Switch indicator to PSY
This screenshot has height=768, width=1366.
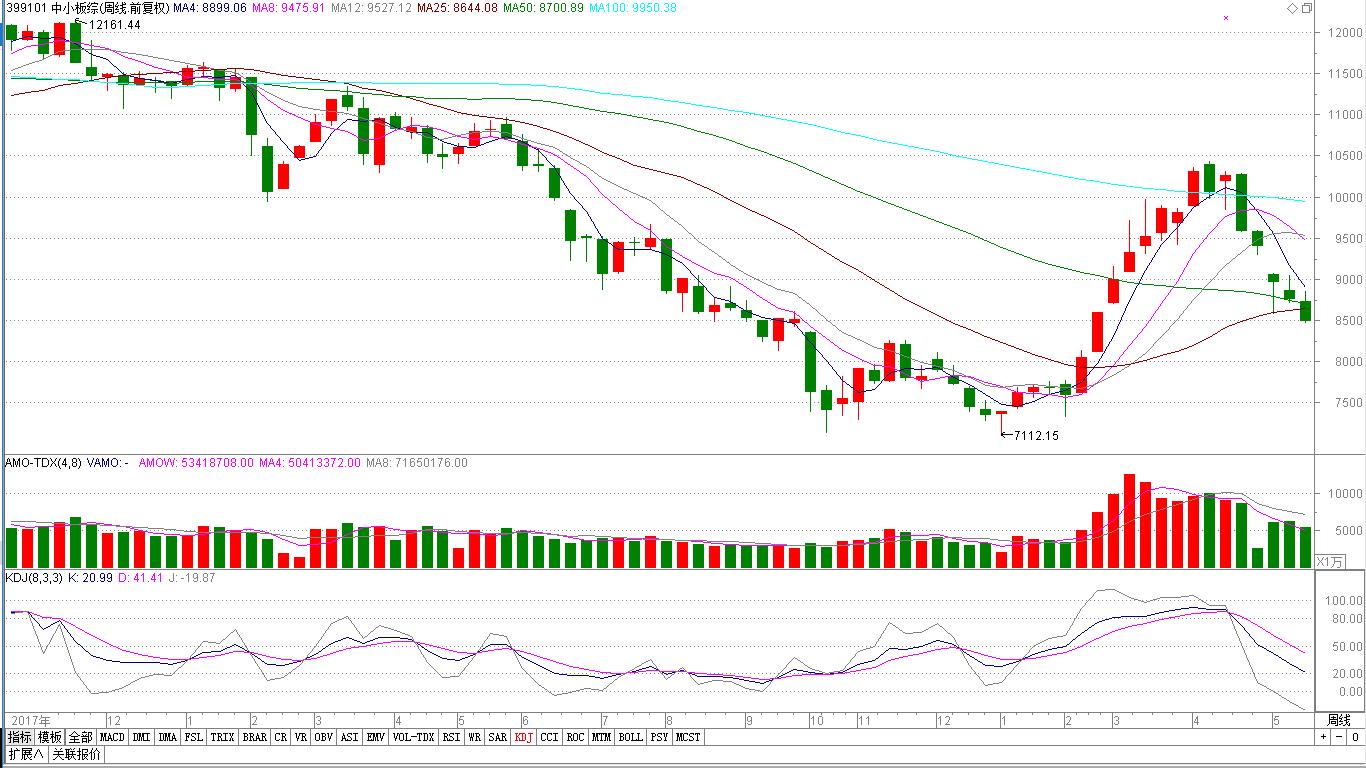pos(659,737)
